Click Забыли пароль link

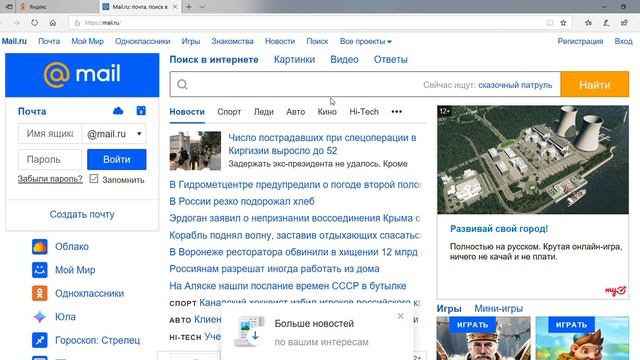[x=50, y=179]
